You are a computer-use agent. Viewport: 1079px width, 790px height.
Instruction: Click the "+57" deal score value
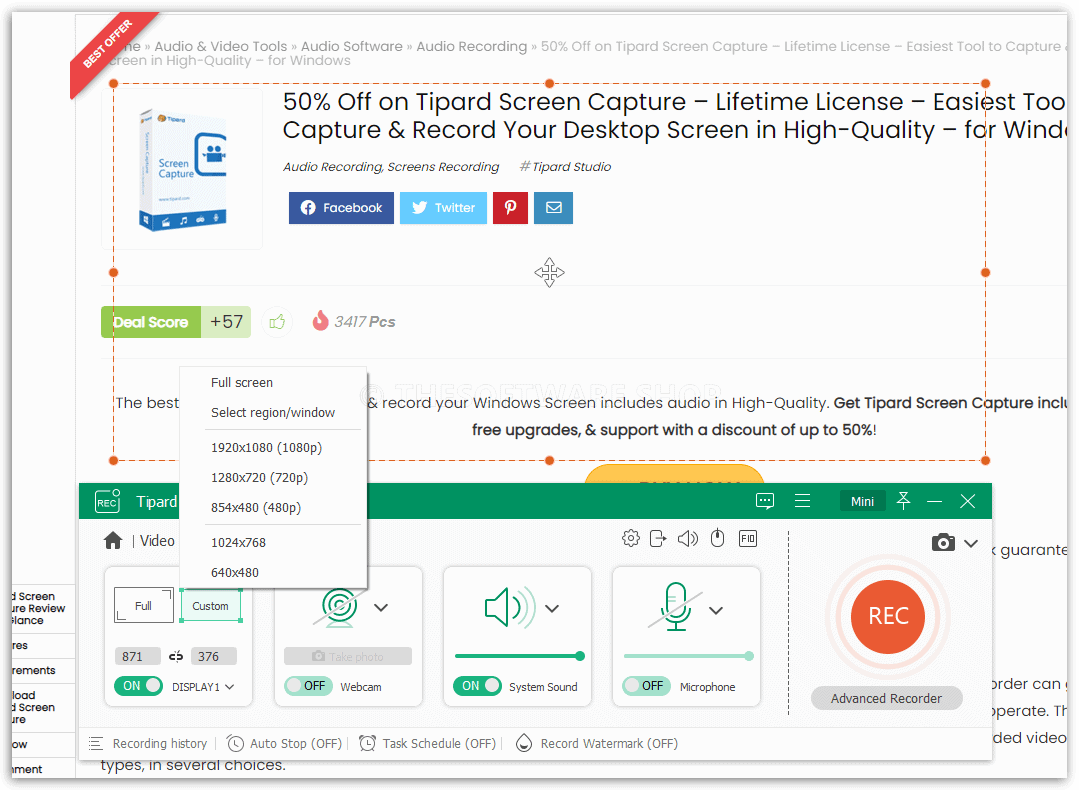coord(226,322)
